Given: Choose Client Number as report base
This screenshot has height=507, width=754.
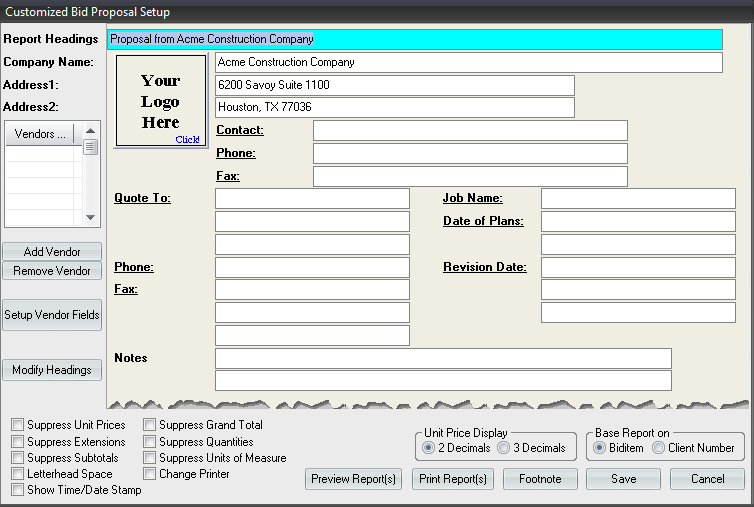Looking at the screenshot, I should (658, 448).
